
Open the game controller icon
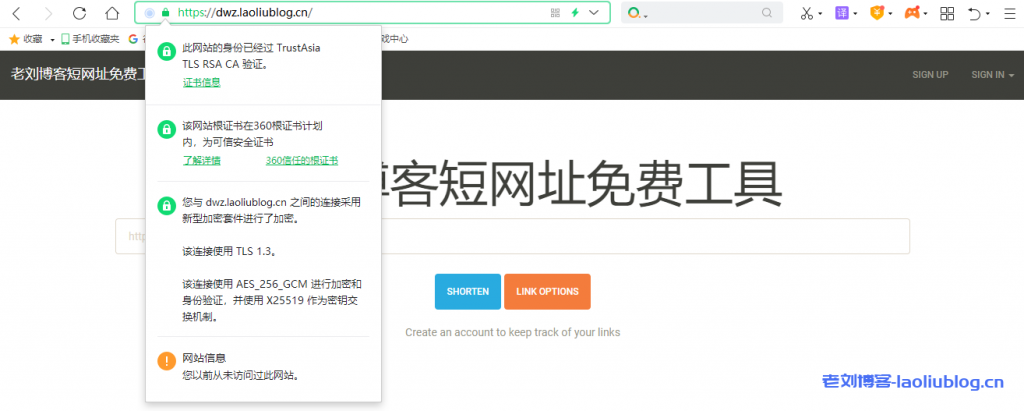[x=912, y=13]
